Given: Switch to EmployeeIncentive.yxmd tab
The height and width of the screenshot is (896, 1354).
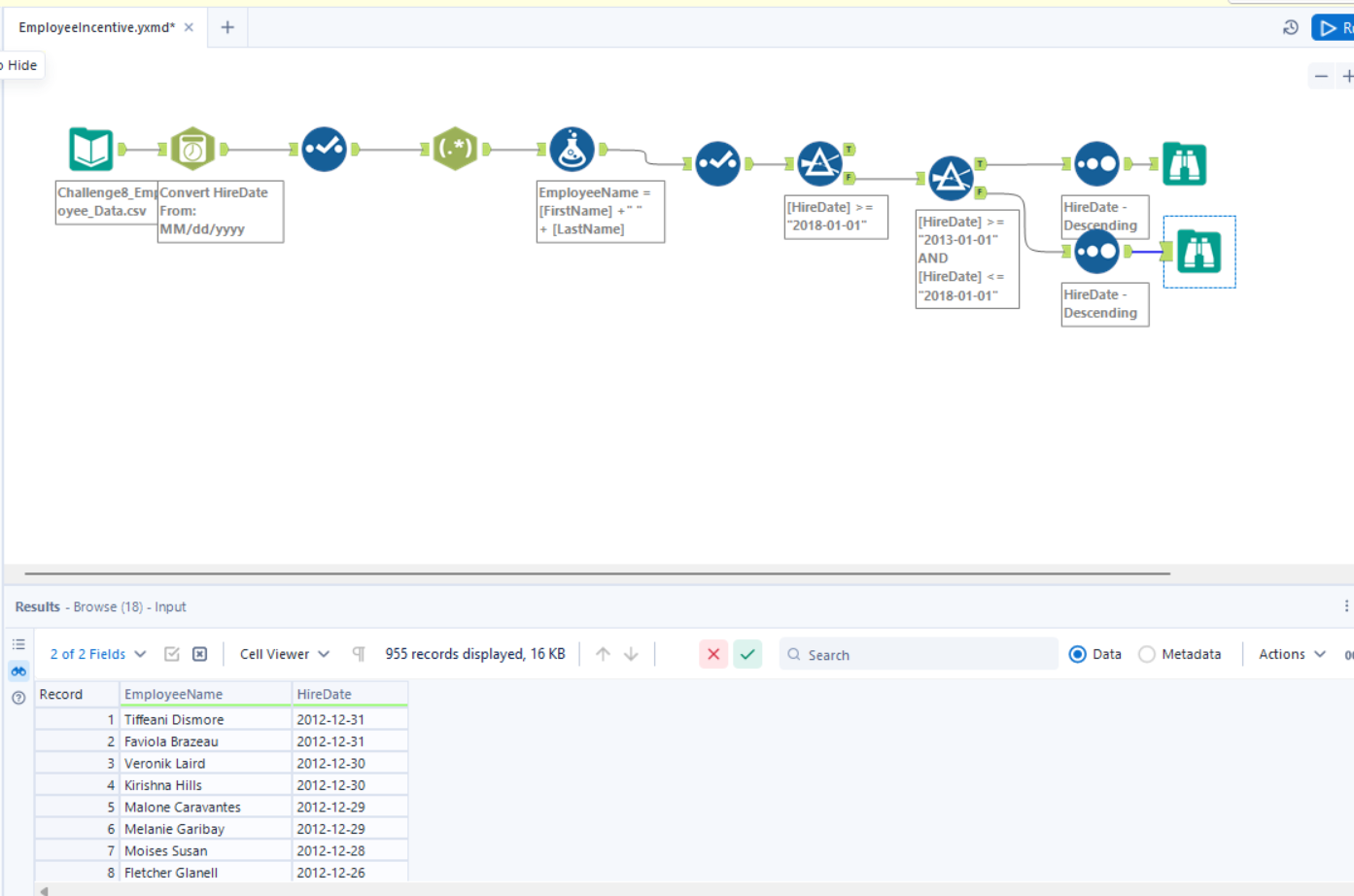Looking at the screenshot, I should pyautogui.click(x=96, y=27).
